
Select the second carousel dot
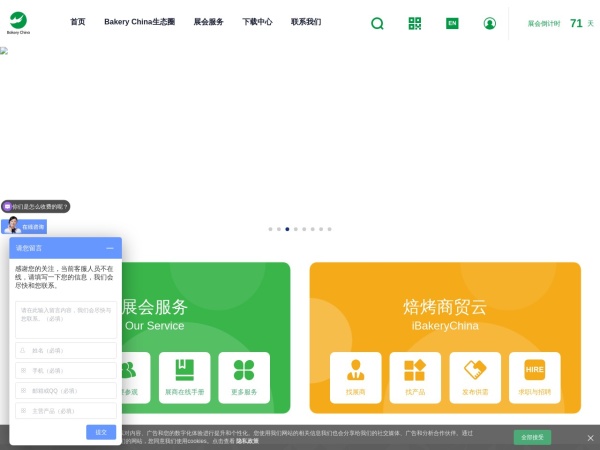(279, 229)
